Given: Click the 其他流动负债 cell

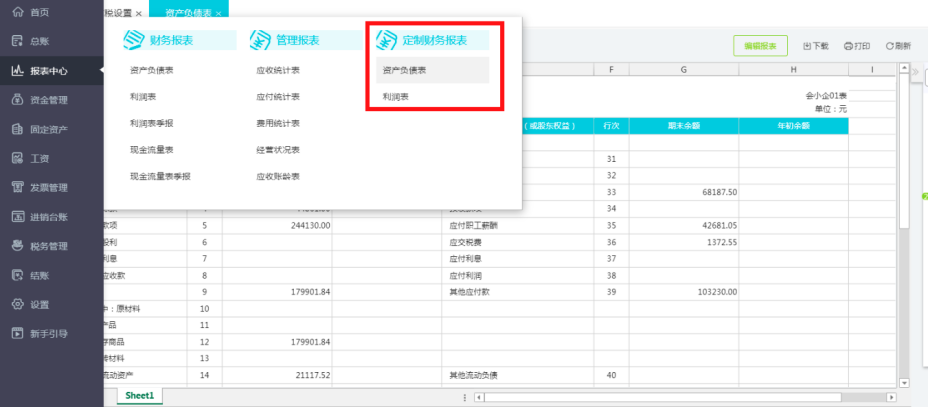Looking at the screenshot, I should 518,375.
